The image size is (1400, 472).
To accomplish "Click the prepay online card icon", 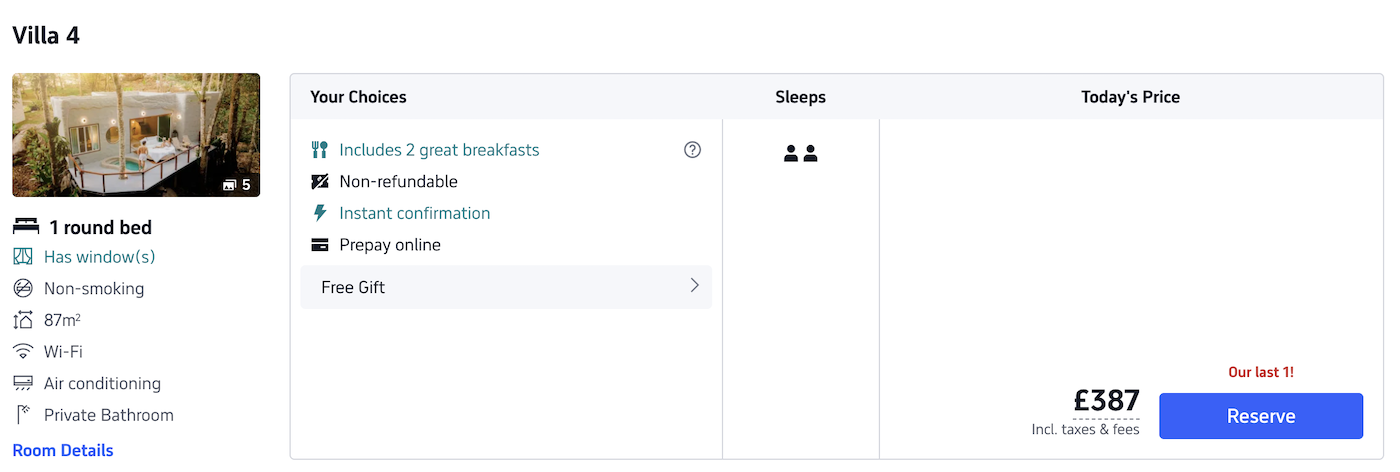I will [320, 245].
